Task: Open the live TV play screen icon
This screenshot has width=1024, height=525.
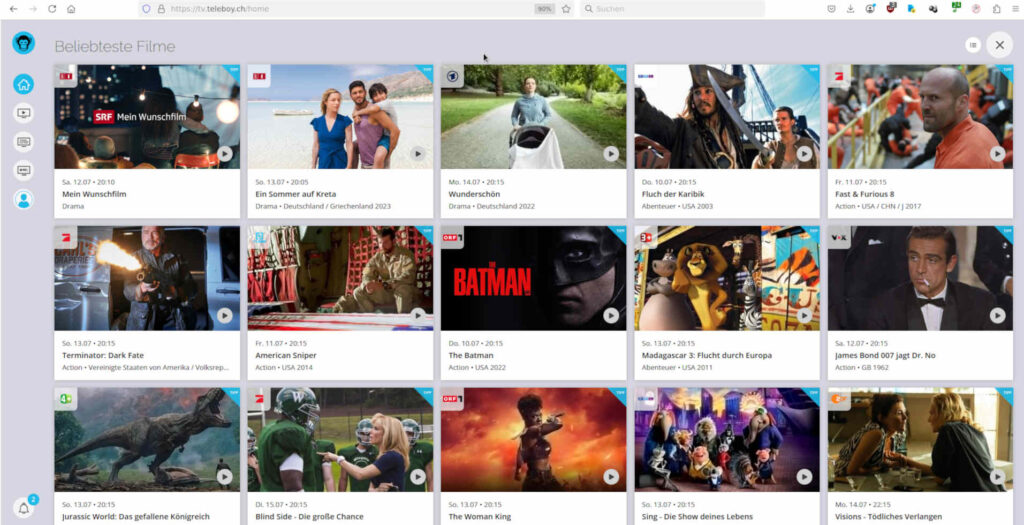Action: tap(24, 113)
